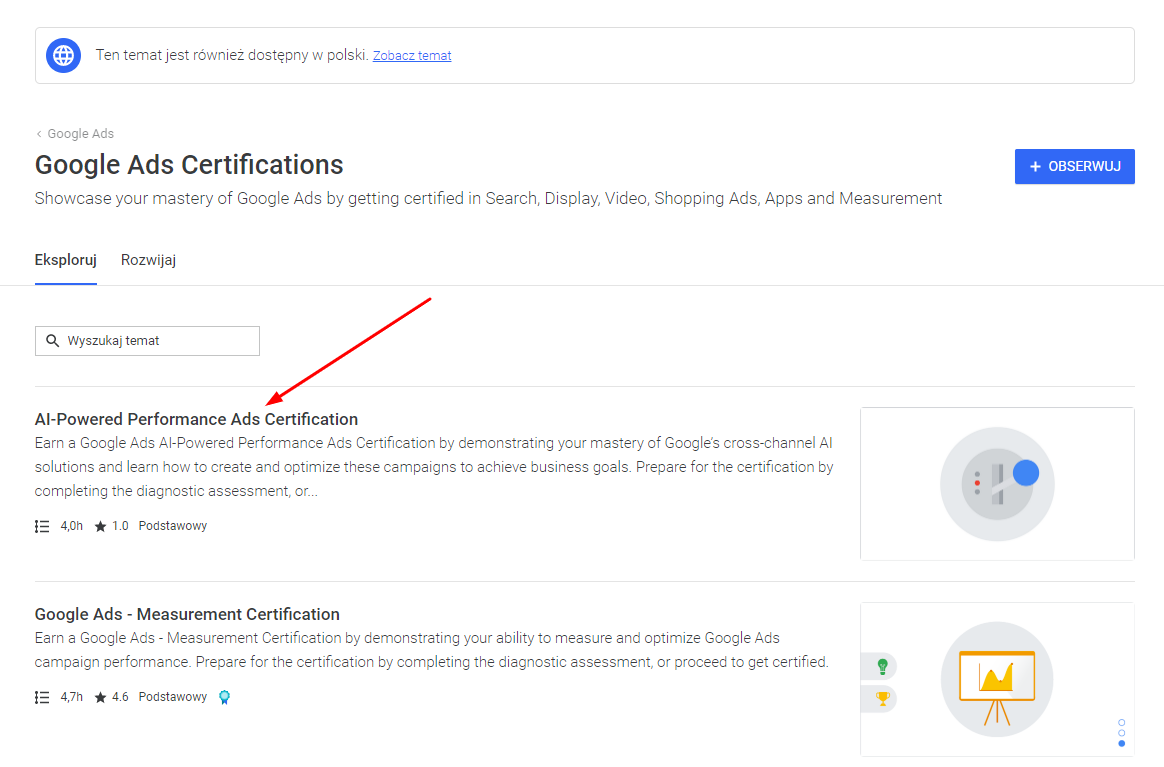Click Podstawowy level of AI-Powered certification

click(x=173, y=526)
